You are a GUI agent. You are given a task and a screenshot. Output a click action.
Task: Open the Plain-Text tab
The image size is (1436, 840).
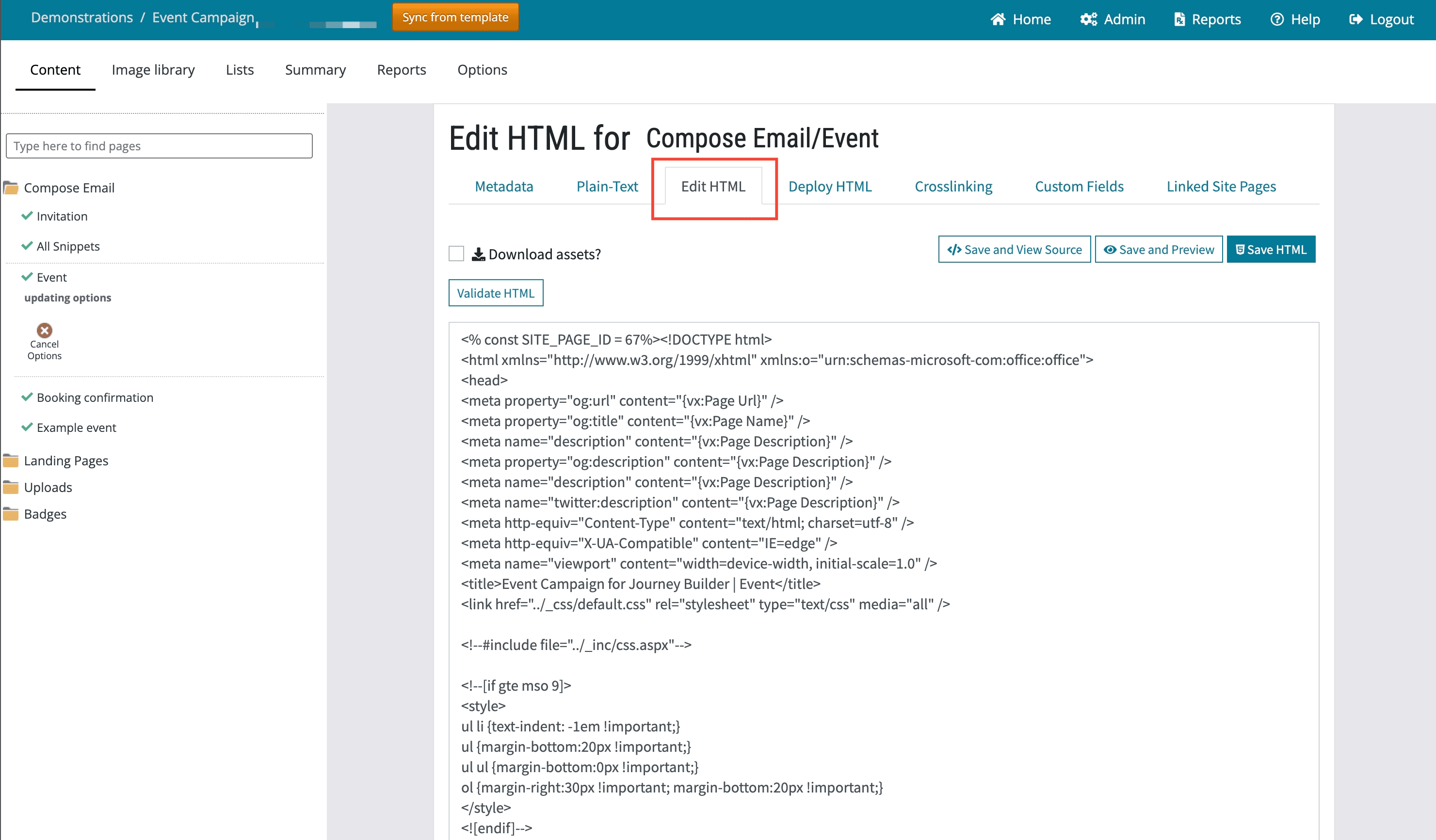607,186
